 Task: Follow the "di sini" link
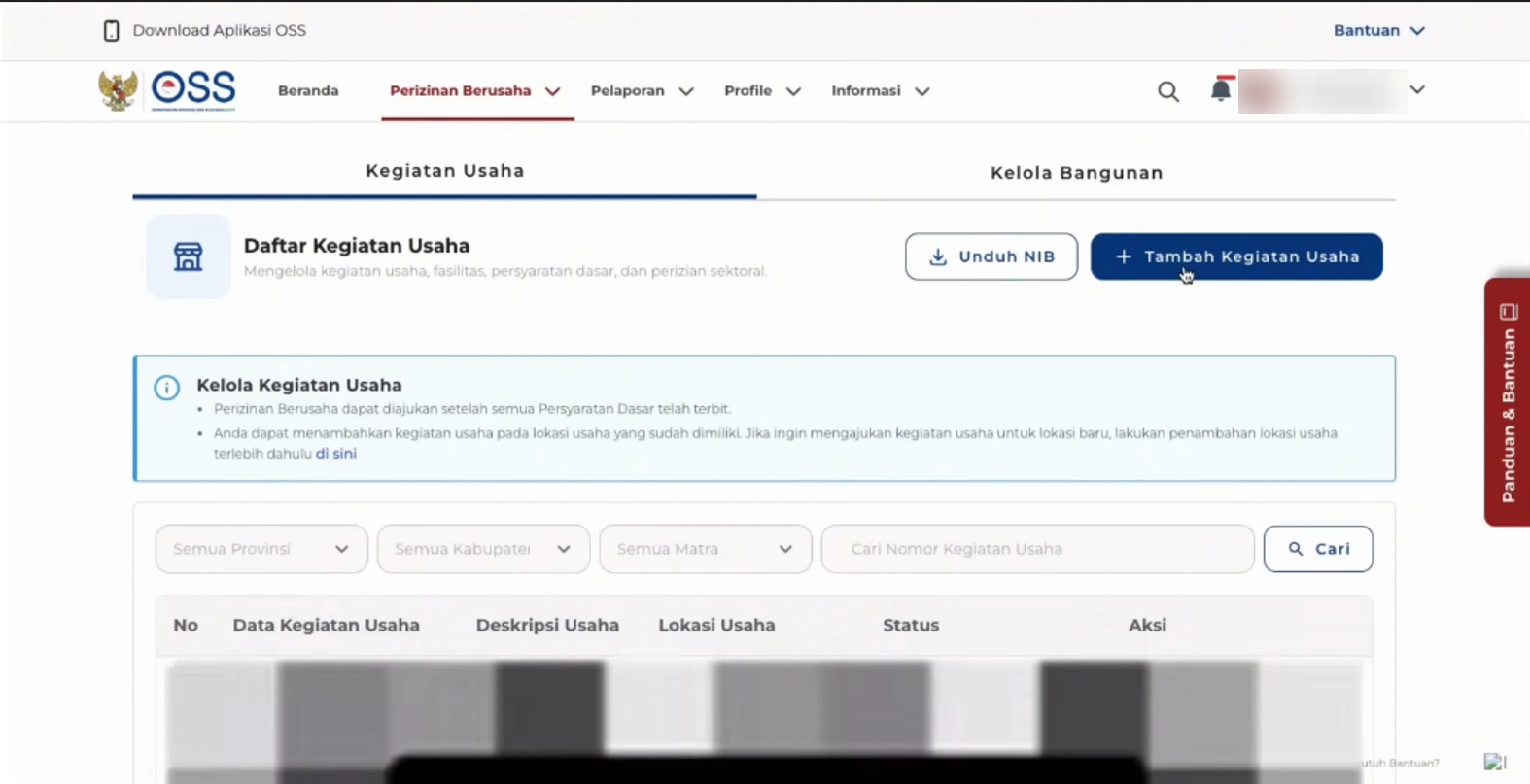point(335,454)
